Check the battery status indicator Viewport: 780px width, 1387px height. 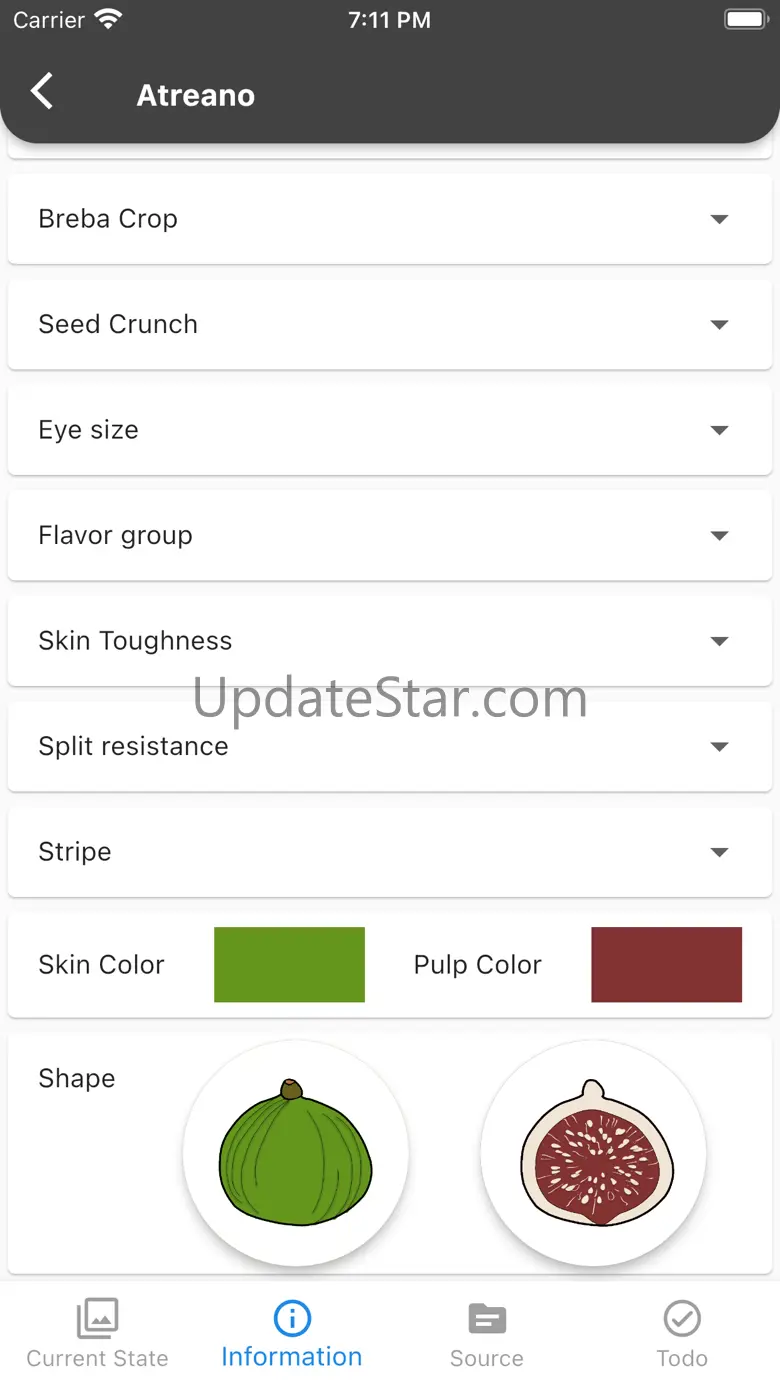click(745, 19)
